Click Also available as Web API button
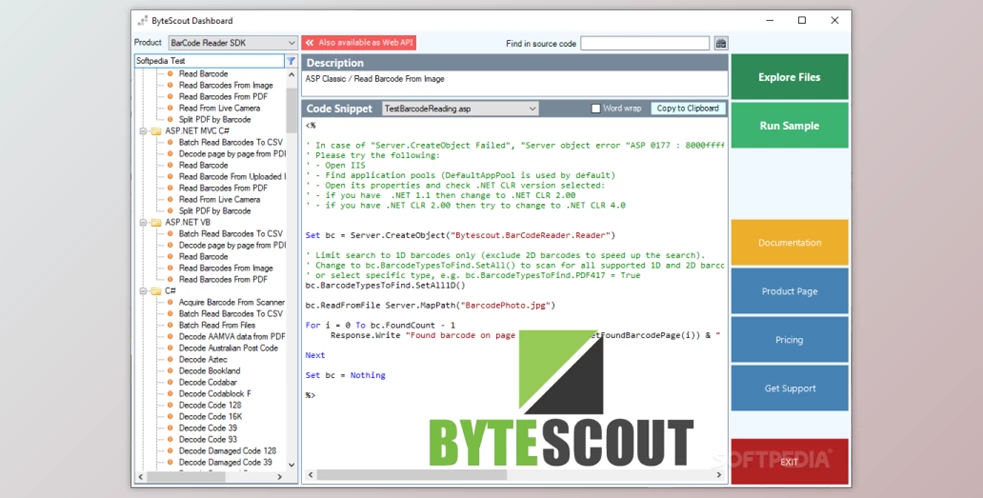Viewport: 983px width, 498px height. click(359, 43)
